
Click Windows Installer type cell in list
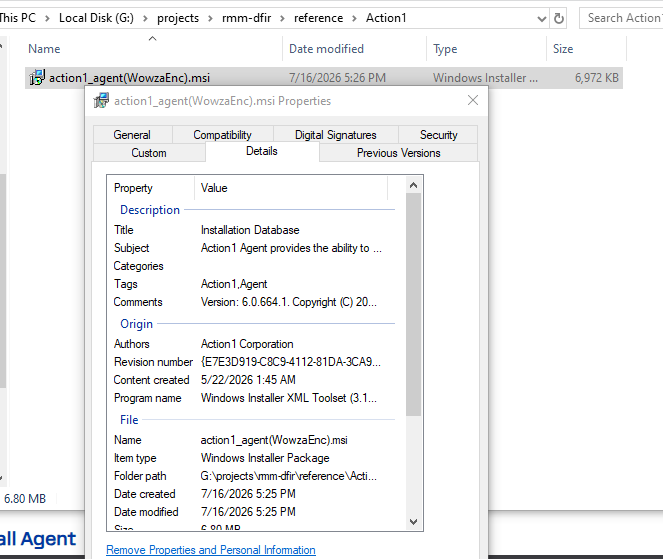coord(485,78)
